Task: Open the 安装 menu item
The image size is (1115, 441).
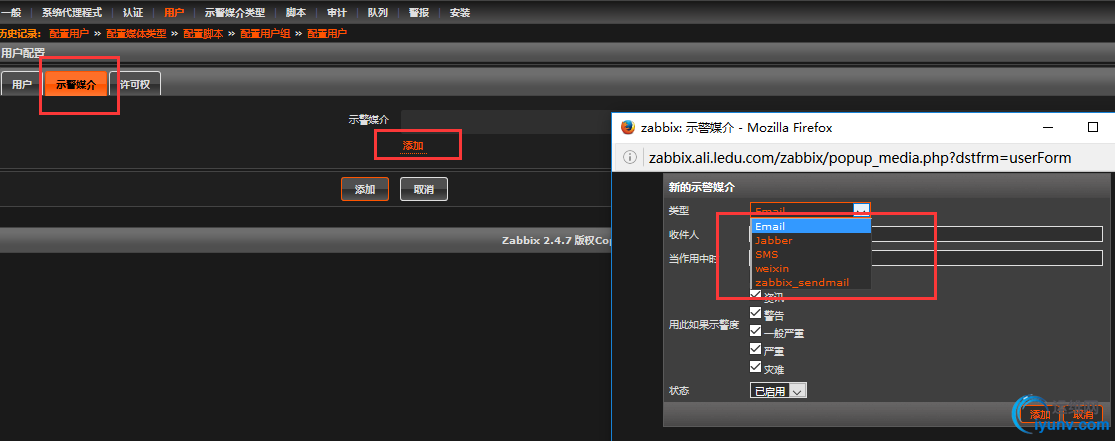Action: pos(460,13)
